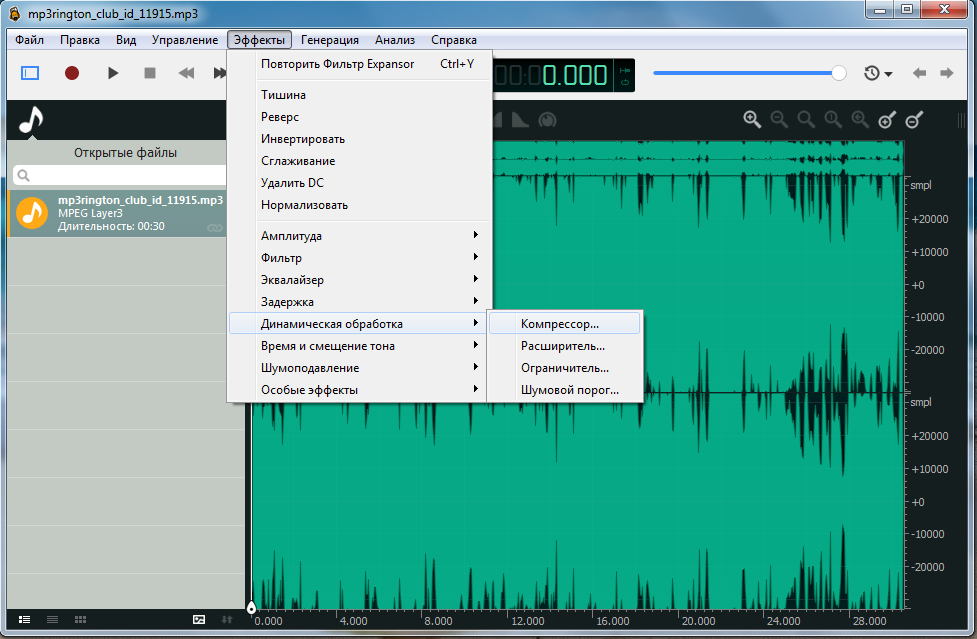
Task: Switch to detailed list view icon
Action: coord(24,619)
